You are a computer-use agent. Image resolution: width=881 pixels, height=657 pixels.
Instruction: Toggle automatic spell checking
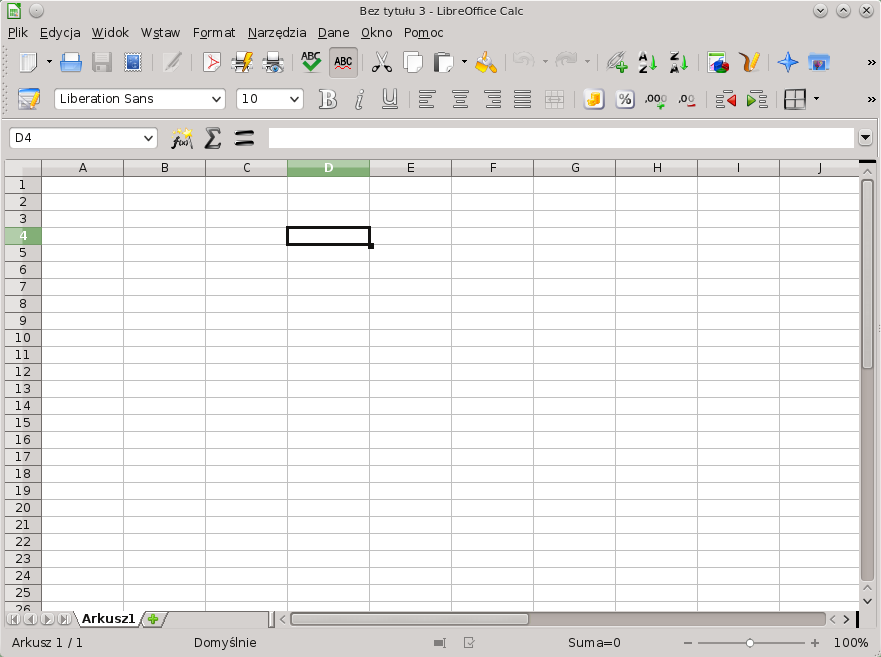click(x=343, y=63)
